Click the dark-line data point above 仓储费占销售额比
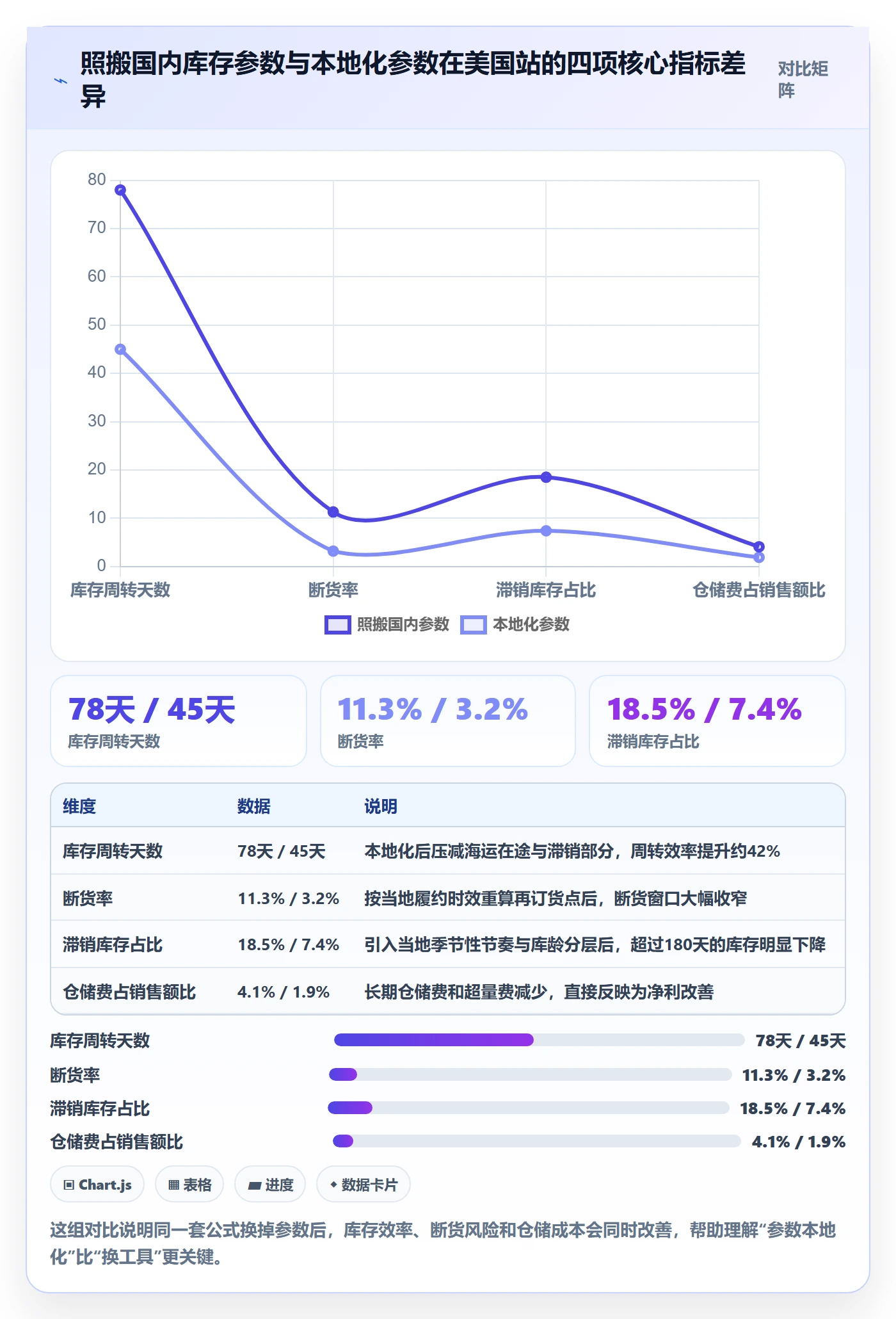Screen dimensions: 896x1319 click(x=759, y=547)
